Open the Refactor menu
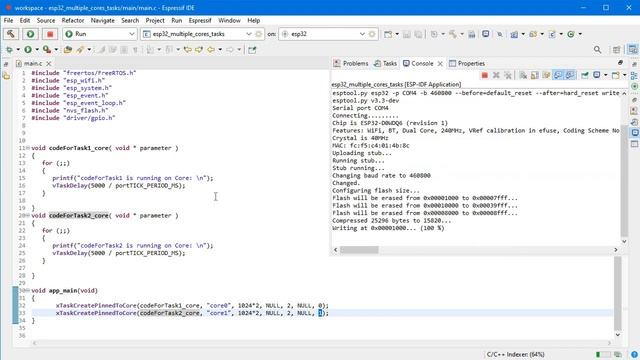Viewport: 640px width, 360px height. [73, 20]
